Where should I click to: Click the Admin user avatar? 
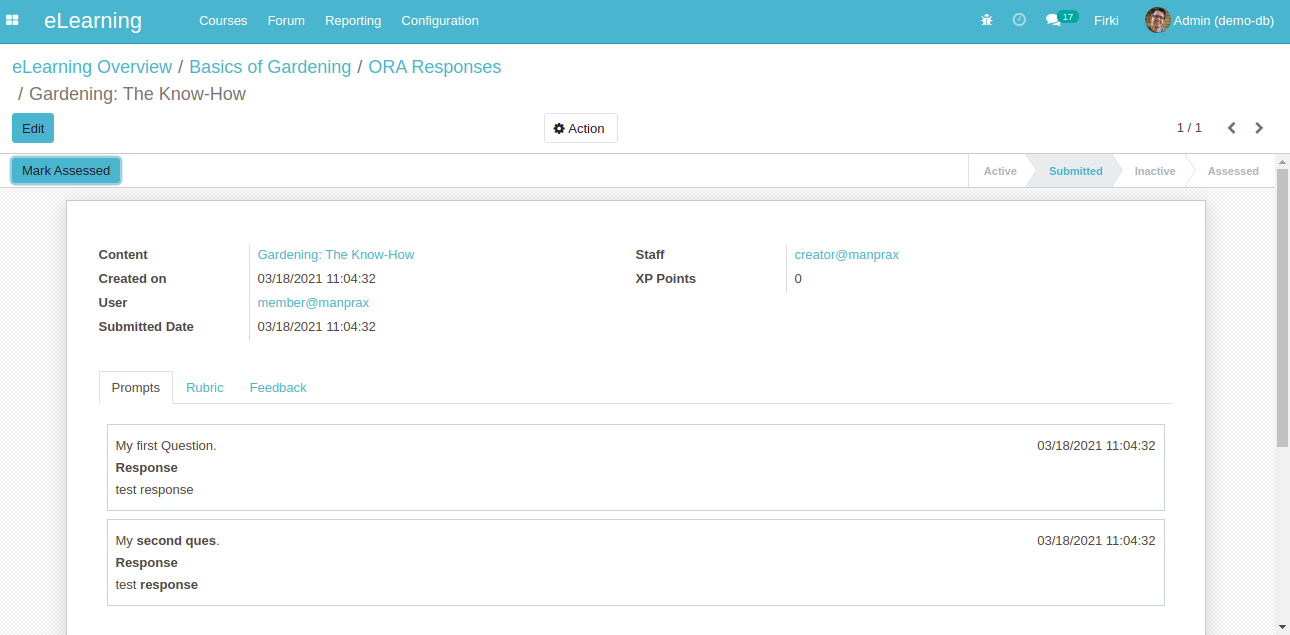click(1157, 20)
